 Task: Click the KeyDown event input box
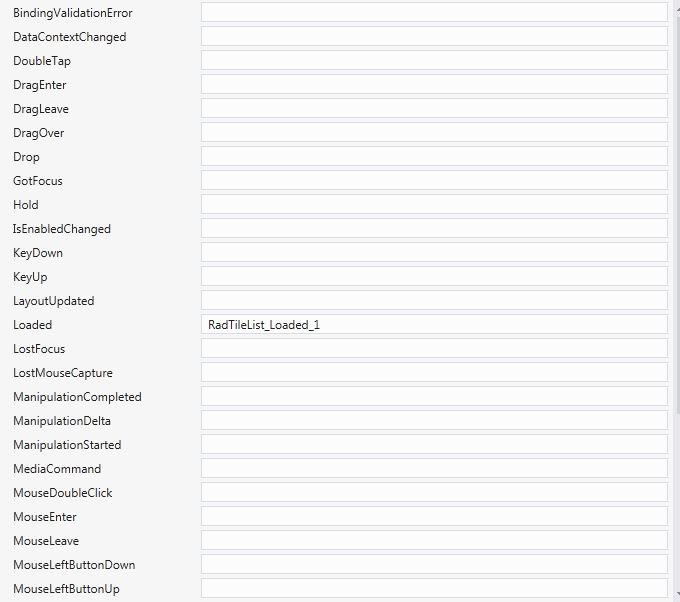(434, 252)
